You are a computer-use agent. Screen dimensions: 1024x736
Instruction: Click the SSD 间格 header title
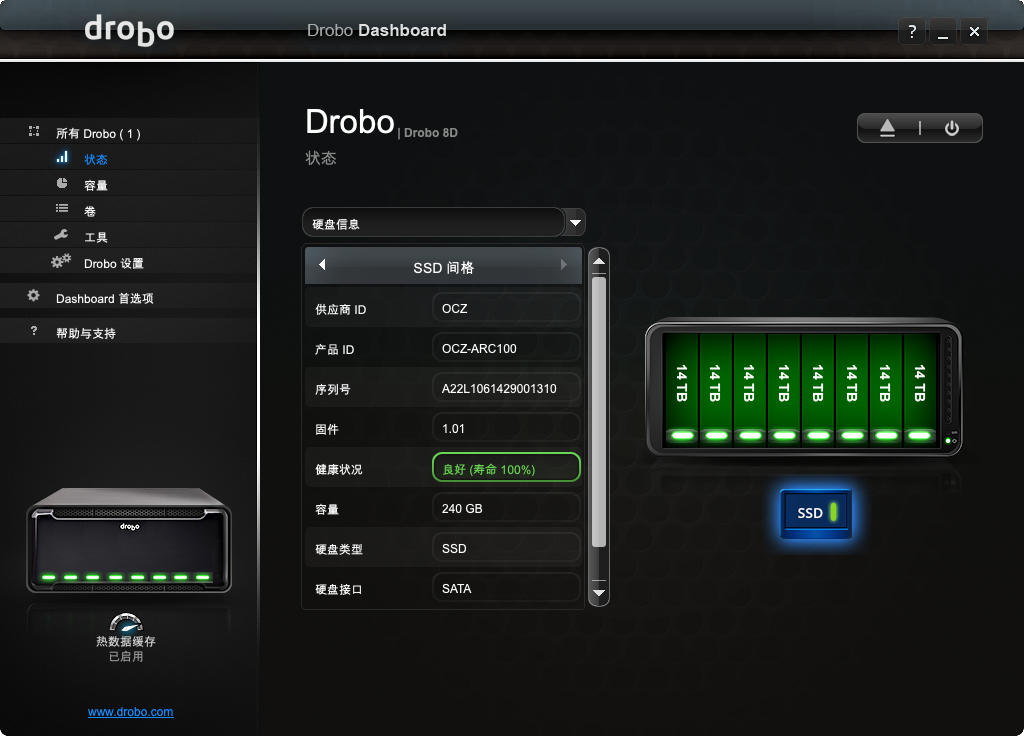[443, 268]
